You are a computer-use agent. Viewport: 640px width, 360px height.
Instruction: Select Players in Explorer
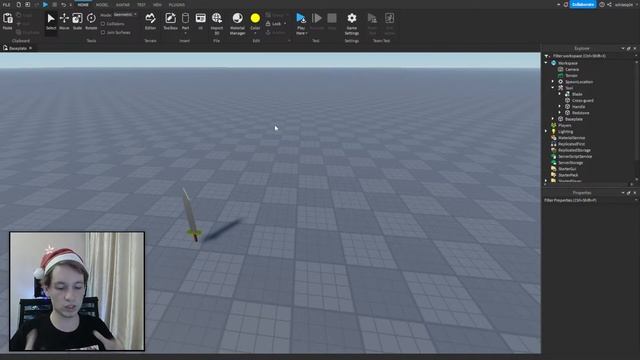coord(564,125)
